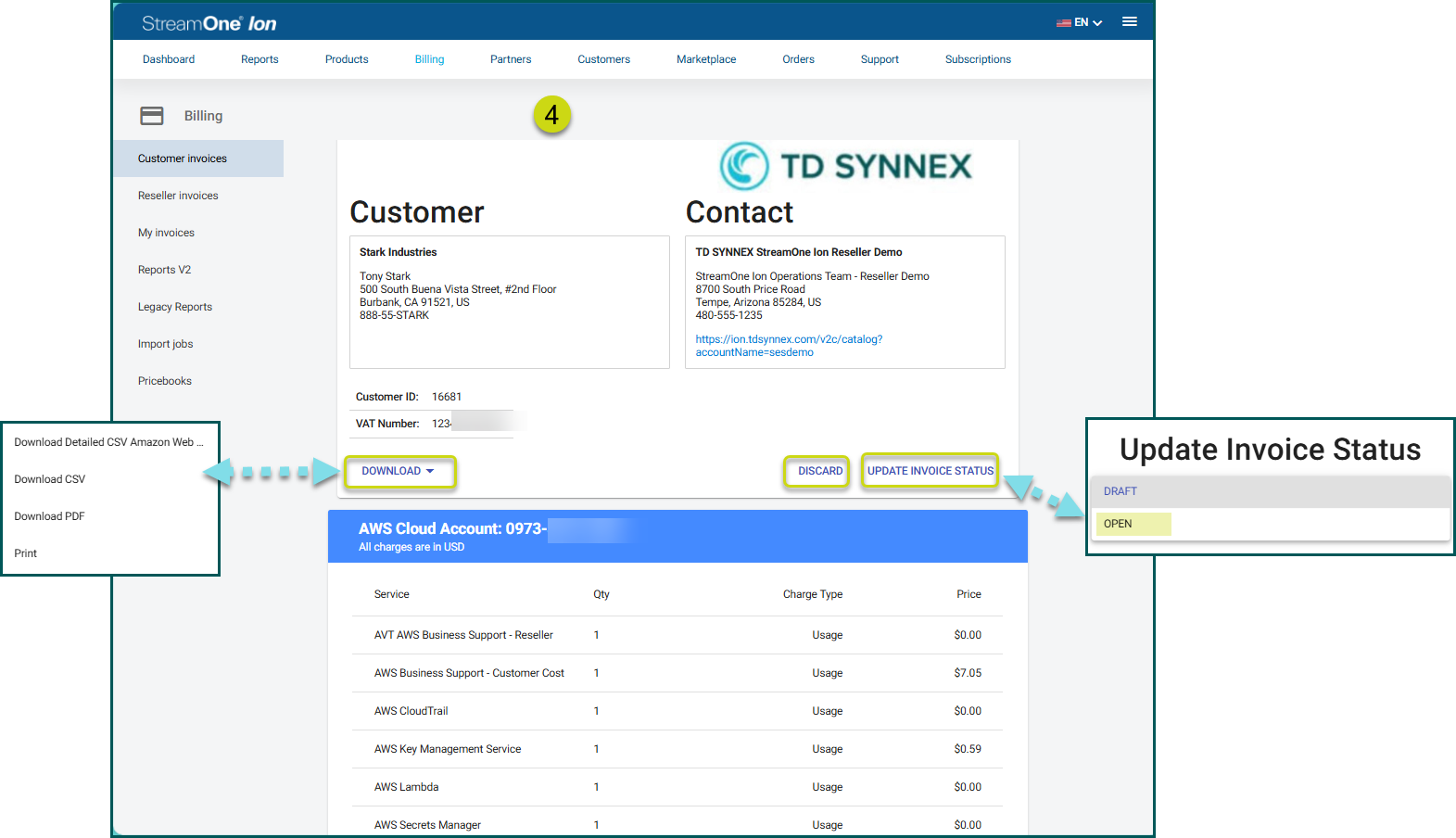Open Reseller invoices in sidebar
1456x838 pixels.
coord(178,196)
